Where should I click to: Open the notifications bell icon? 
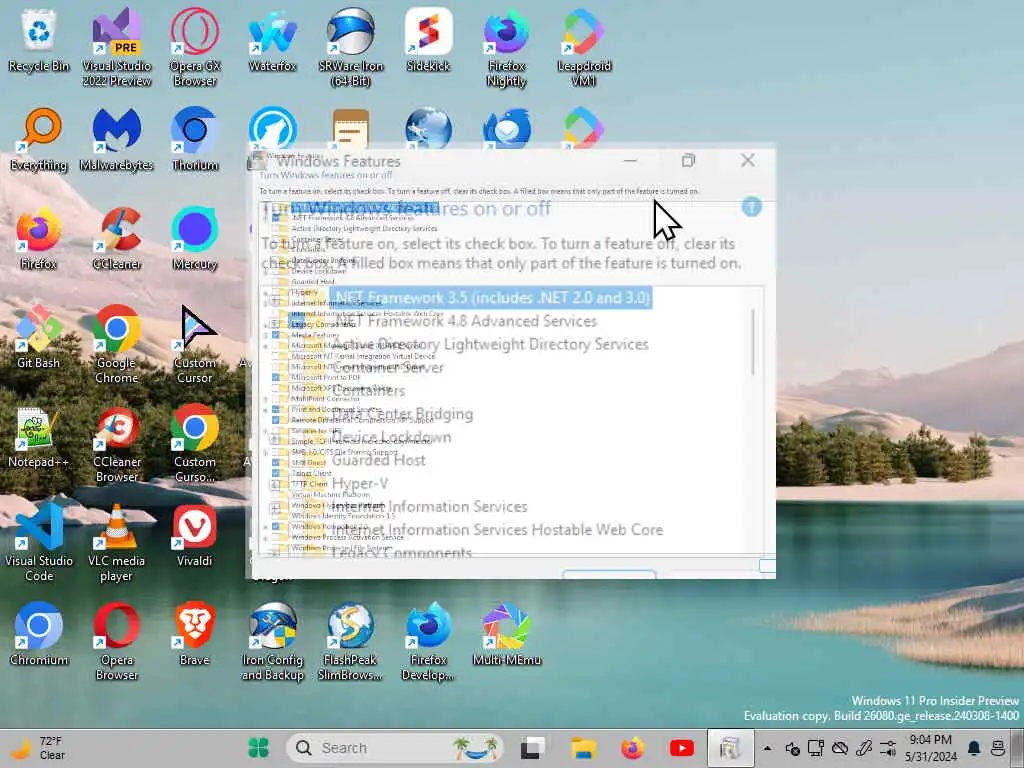(x=974, y=748)
